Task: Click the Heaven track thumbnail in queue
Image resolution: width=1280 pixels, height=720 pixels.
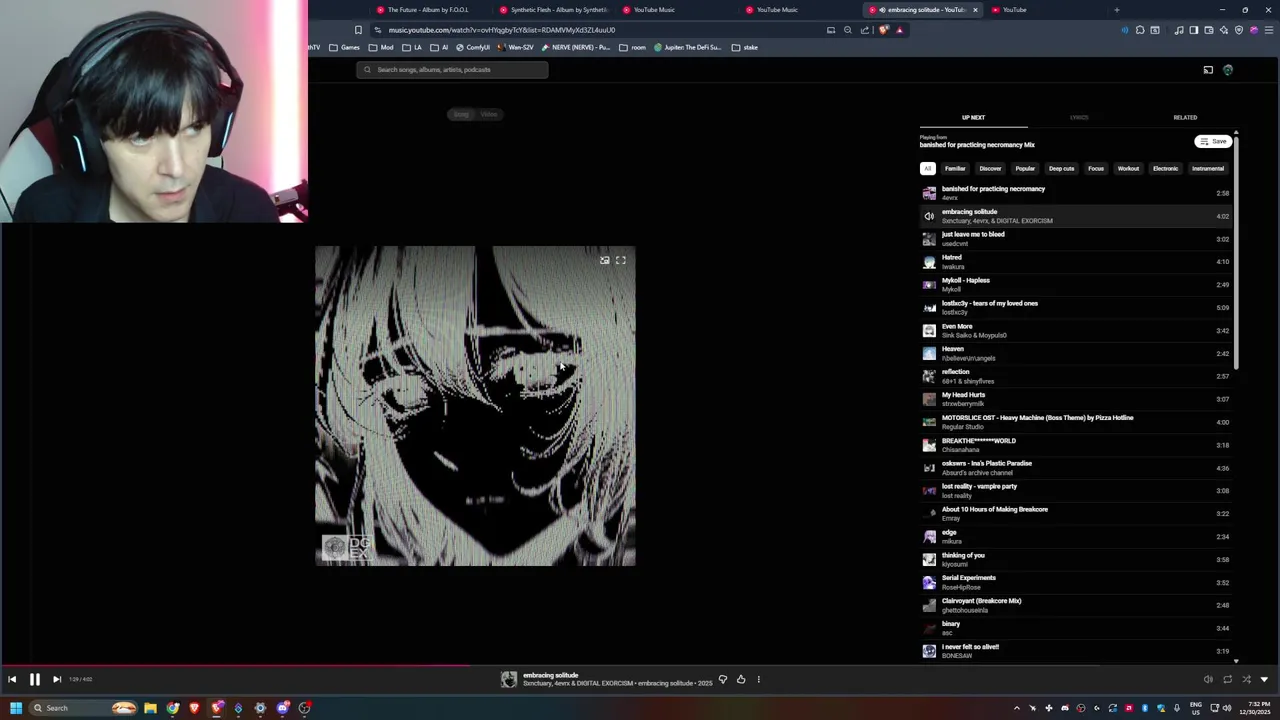Action: pos(929,354)
